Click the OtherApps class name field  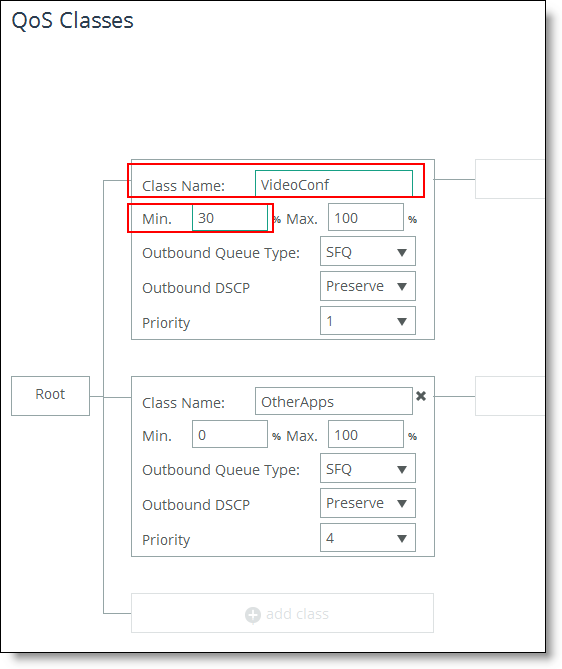pyautogui.click(x=334, y=401)
